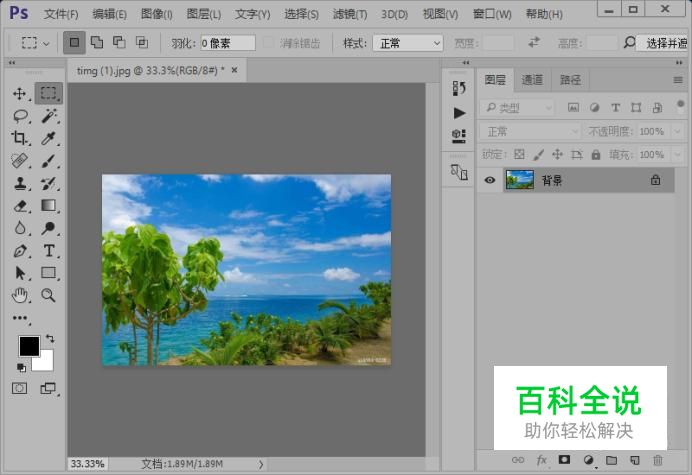Select the Zoom tool in toolbar
692x475 pixels.
[x=48, y=296]
